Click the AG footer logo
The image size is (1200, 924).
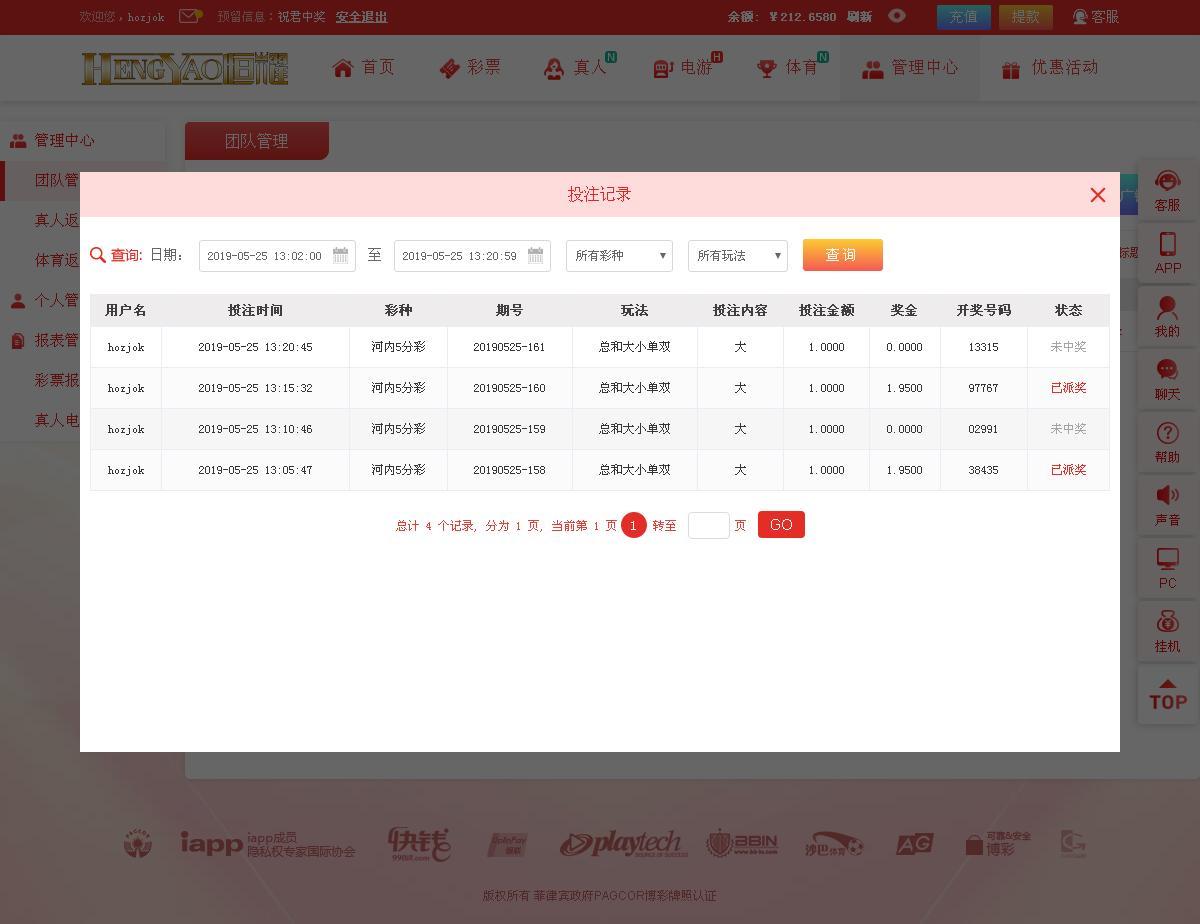(914, 844)
